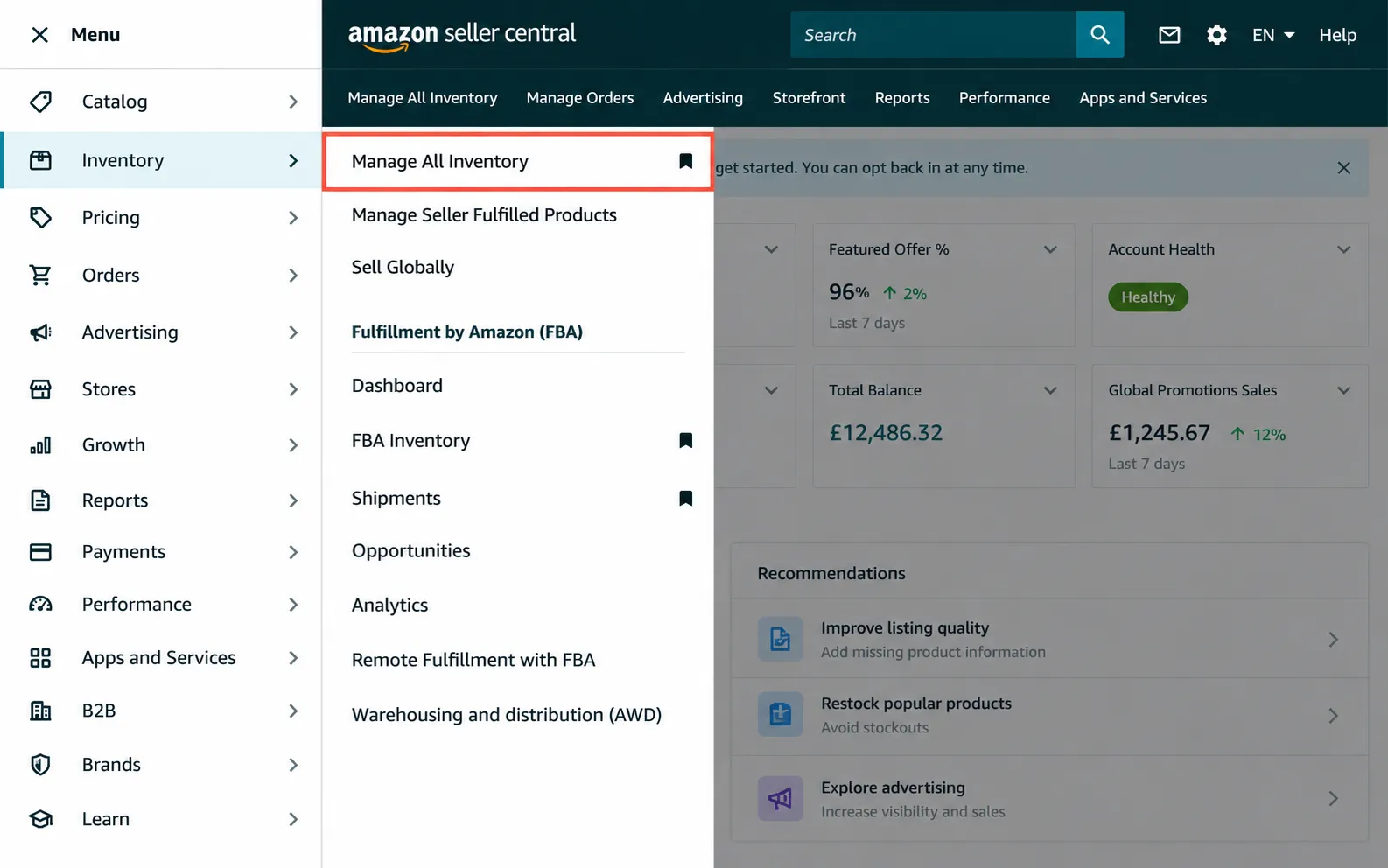
Task: Click into the Search input field
Action: click(933, 35)
